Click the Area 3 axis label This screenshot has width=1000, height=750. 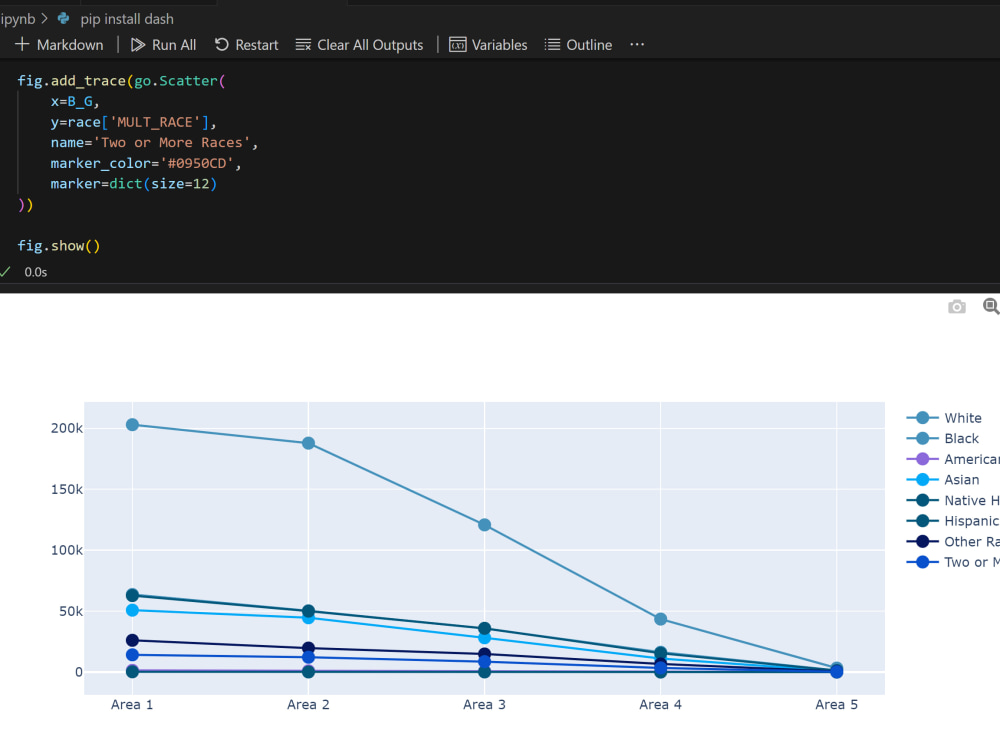pos(484,705)
